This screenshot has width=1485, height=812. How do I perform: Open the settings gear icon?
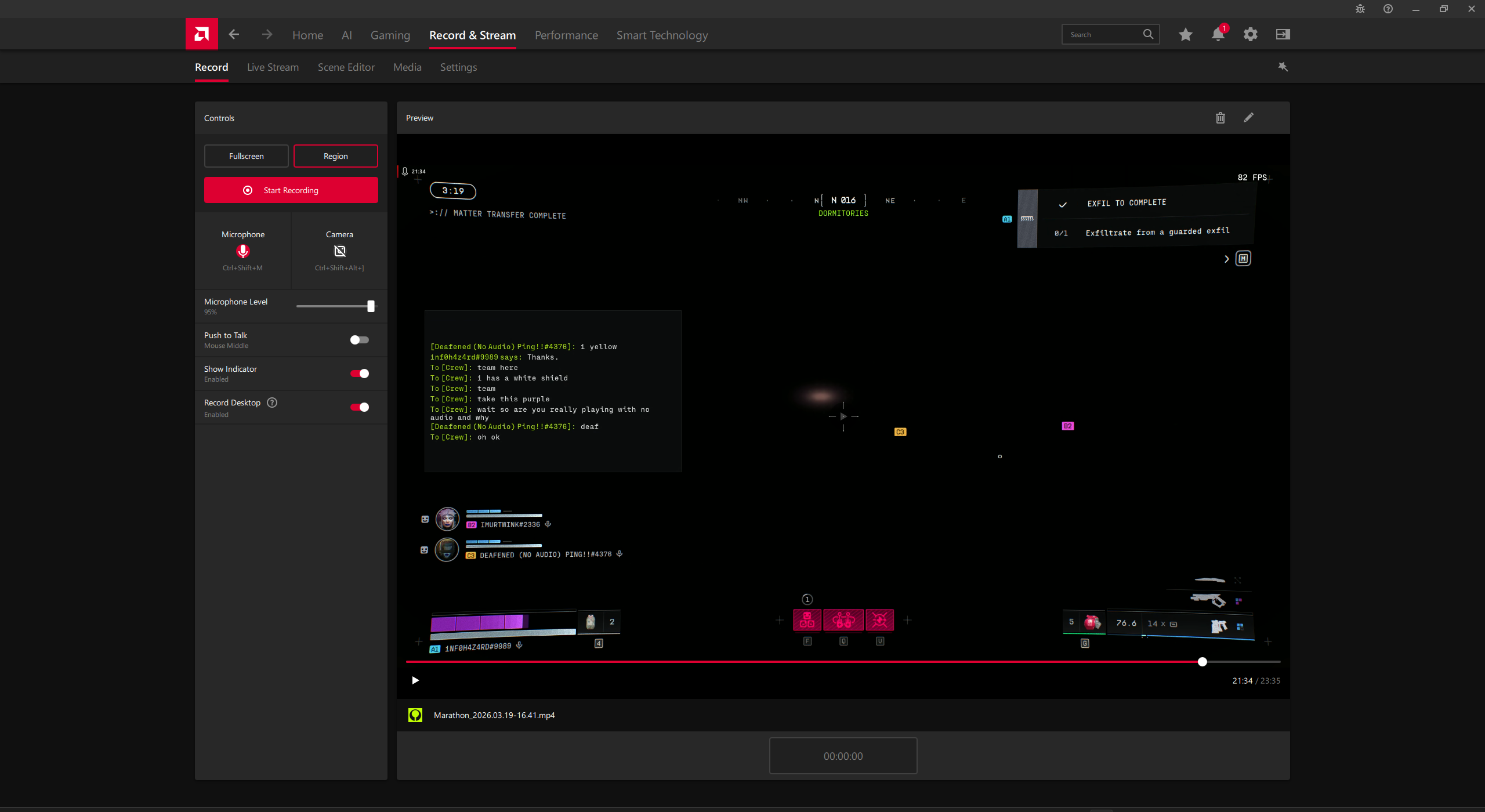[1250, 35]
